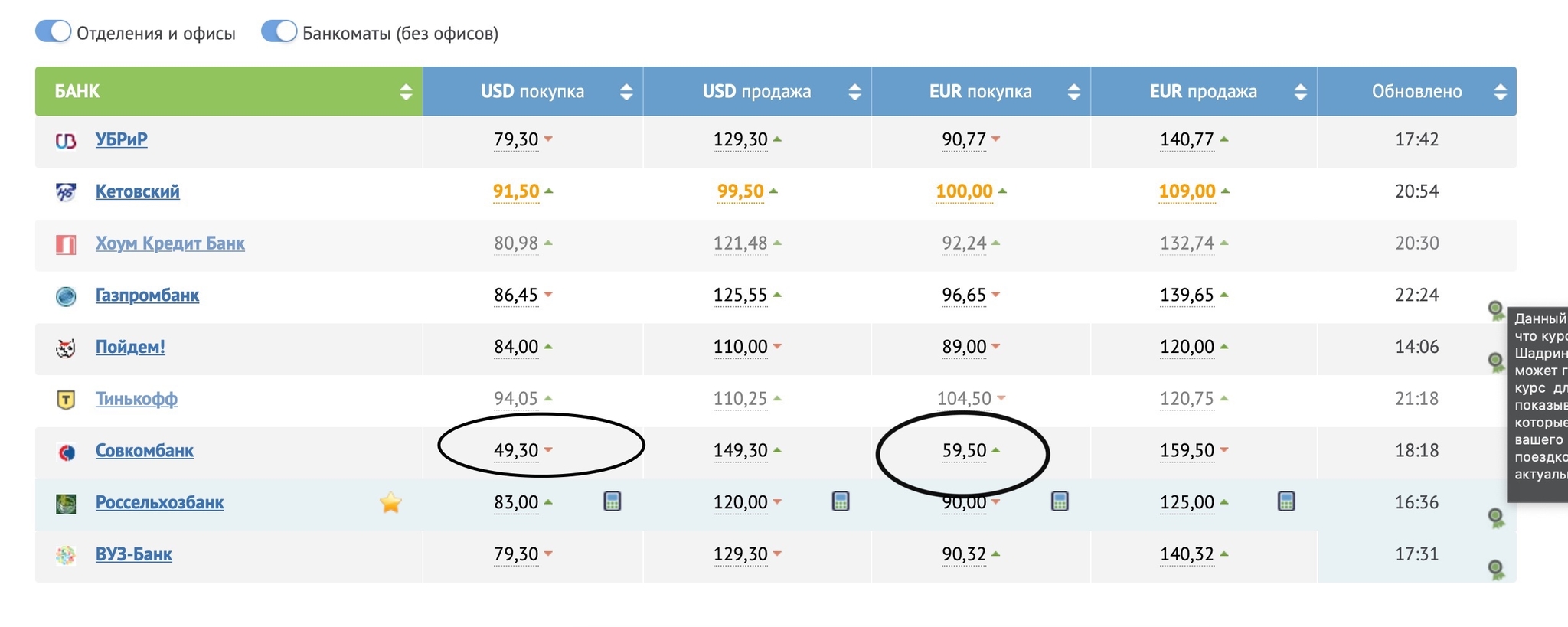Open calculator for Россельхозбанк USD покупка 83,00
Screen dimensions: 1568x627
[x=612, y=501]
